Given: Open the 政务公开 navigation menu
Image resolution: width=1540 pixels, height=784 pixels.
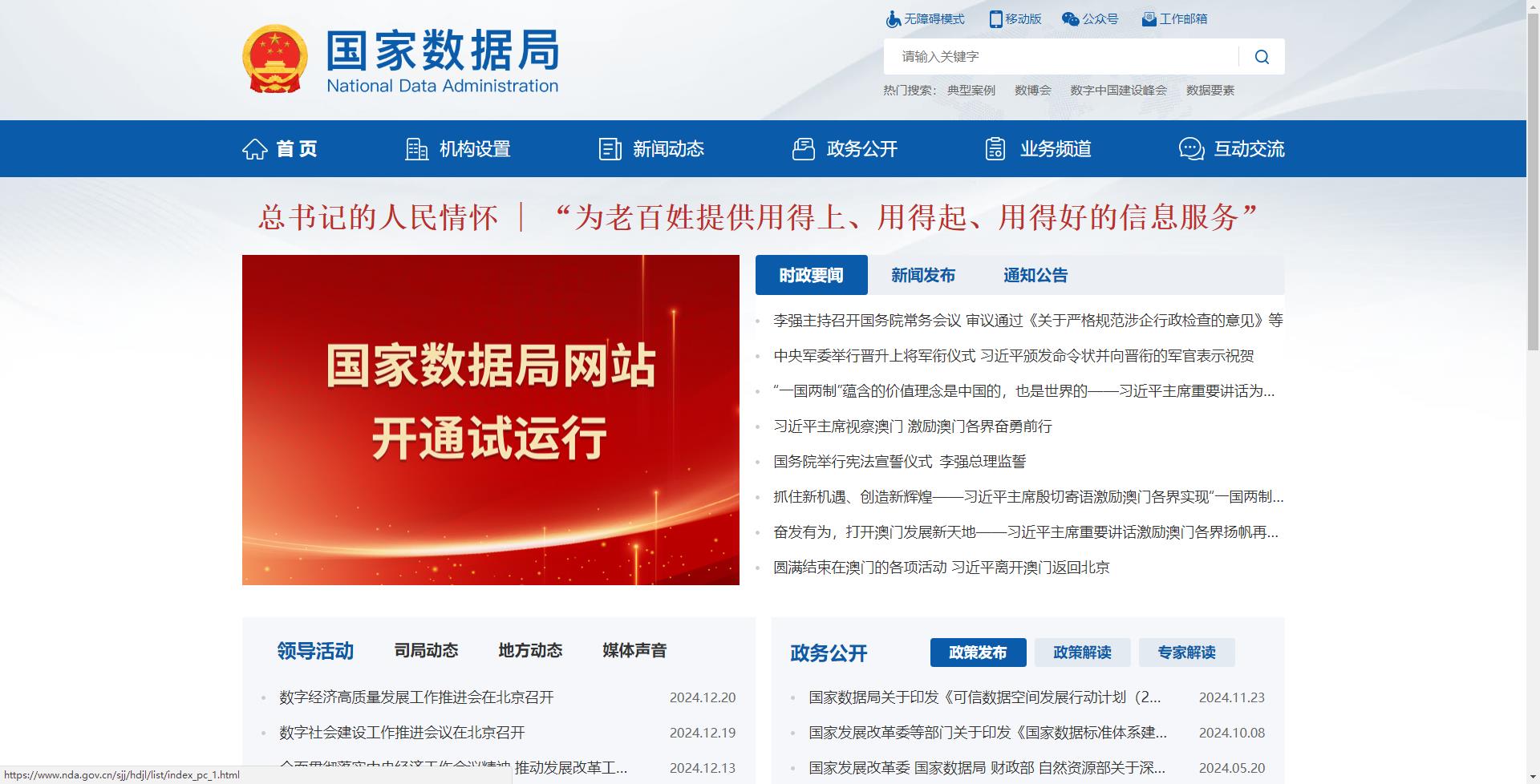Looking at the screenshot, I should tap(845, 149).
